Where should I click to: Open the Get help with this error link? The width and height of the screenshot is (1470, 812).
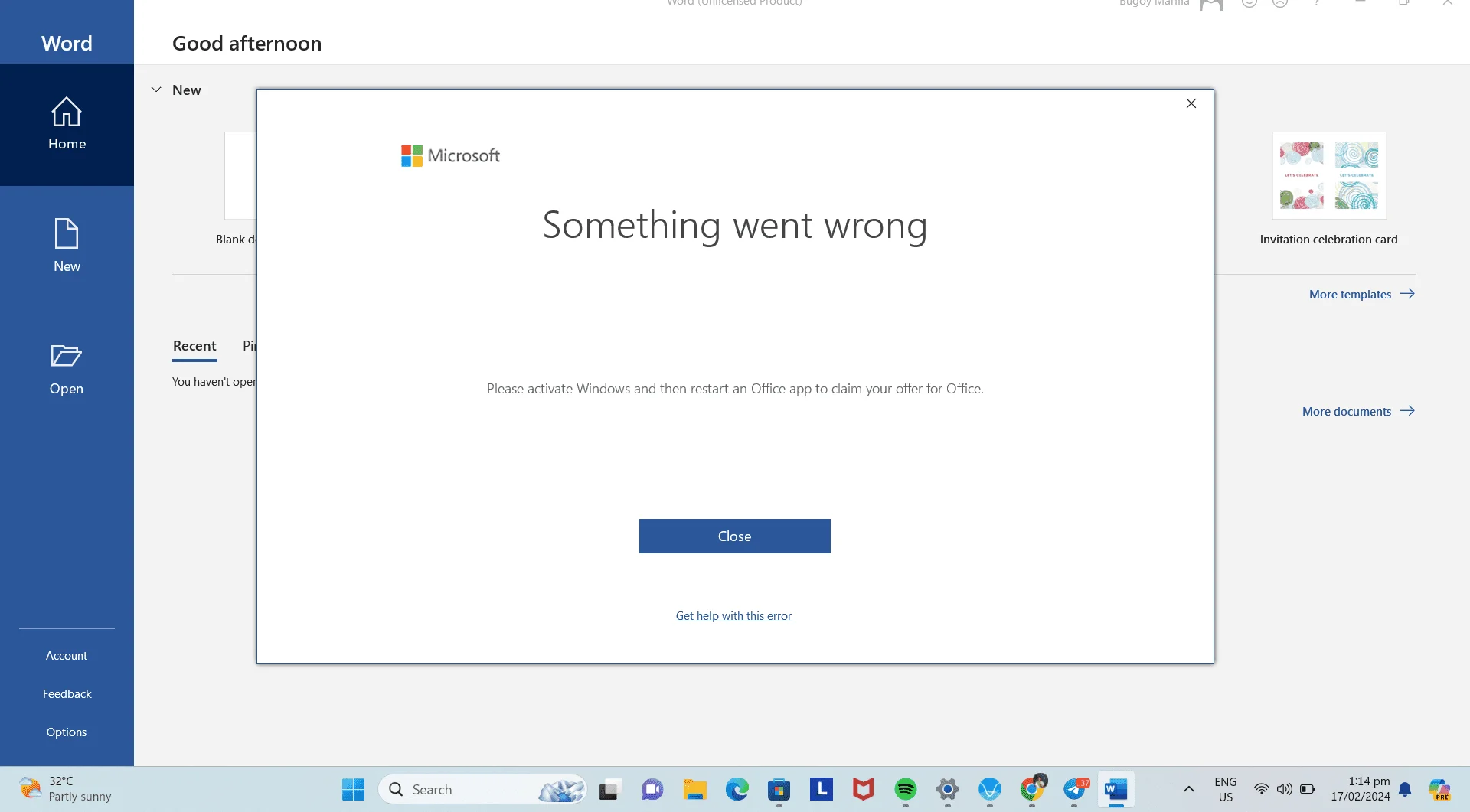coord(733,616)
